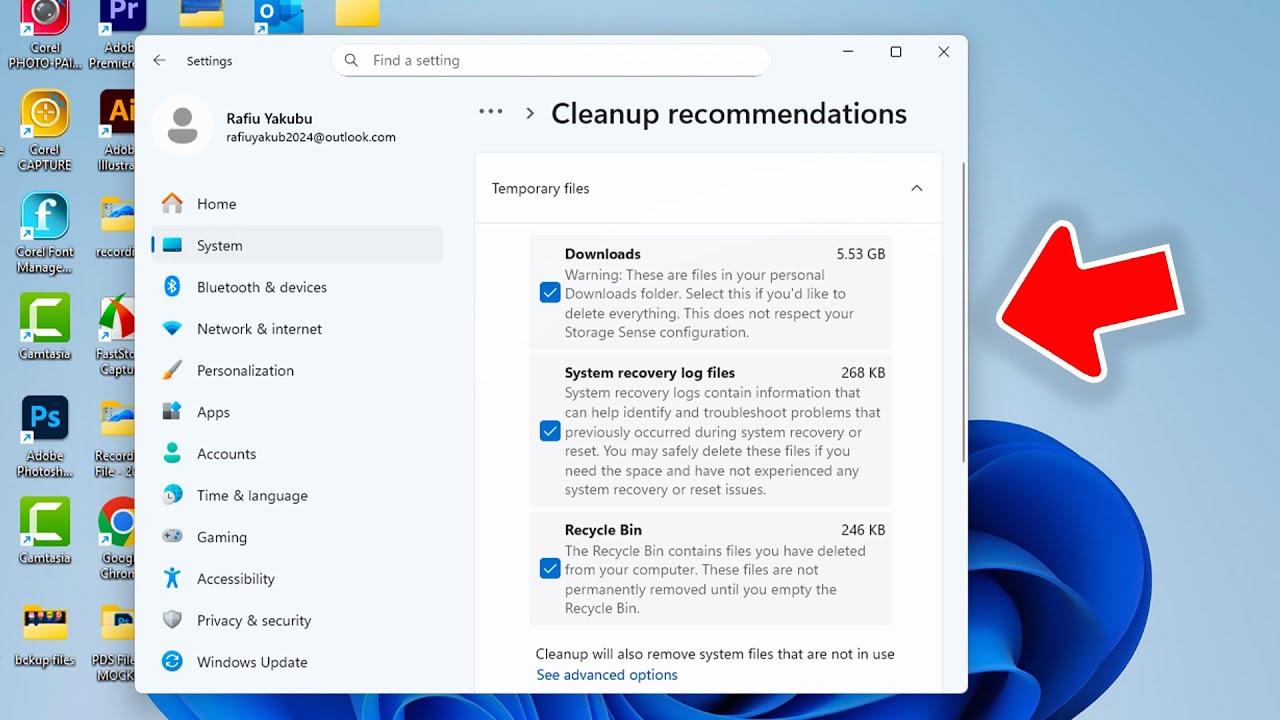Open Network & internet settings
Viewport: 1280px width, 720px height.
click(296, 329)
